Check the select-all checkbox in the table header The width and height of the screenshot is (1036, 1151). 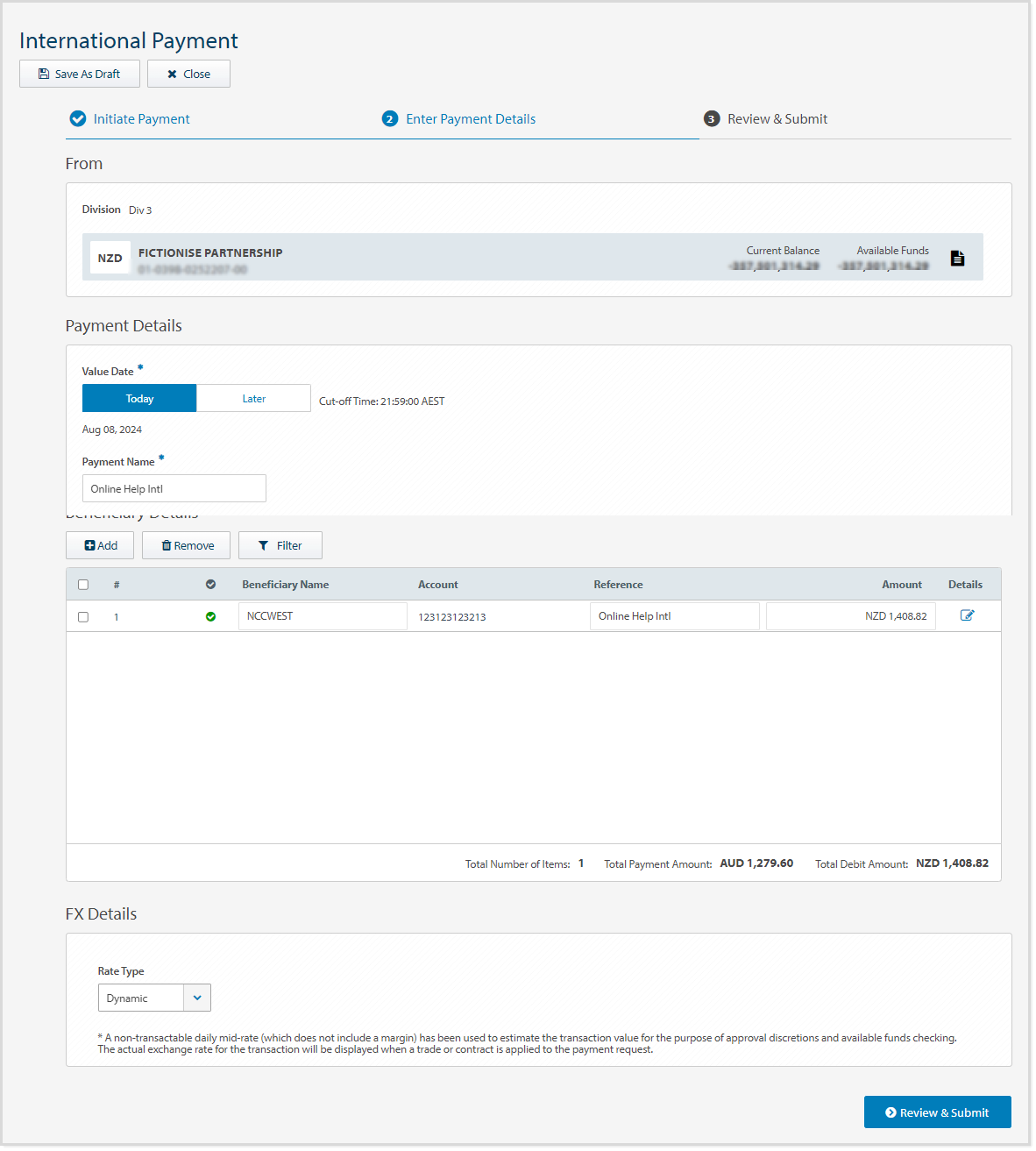[83, 584]
